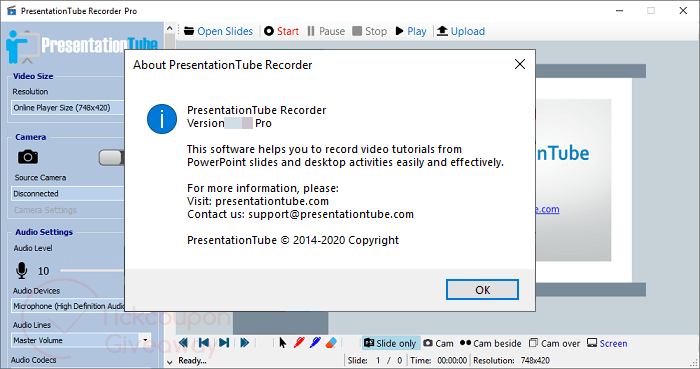Viewport: 700px width, 369px height.
Task: Switch to Slide only layout
Action: click(x=391, y=343)
